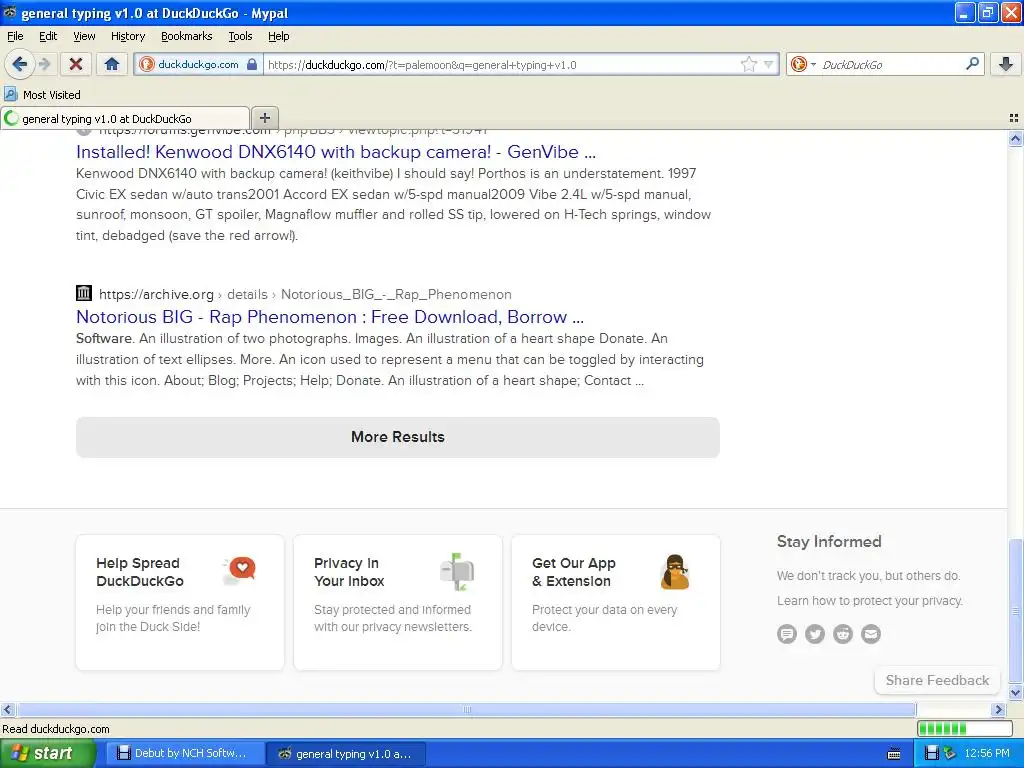Click the horizontal scrollbar right arrow
The height and width of the screenshot is (768, 1024).
coord(999,709)
